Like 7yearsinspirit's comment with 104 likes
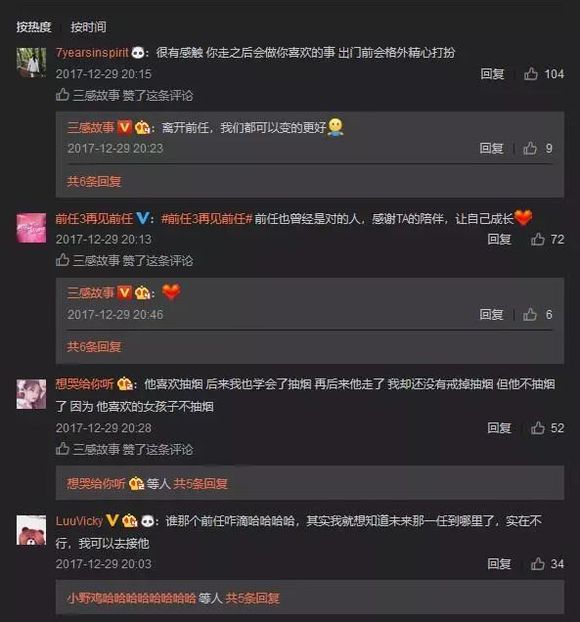 [x=531, y=74]
